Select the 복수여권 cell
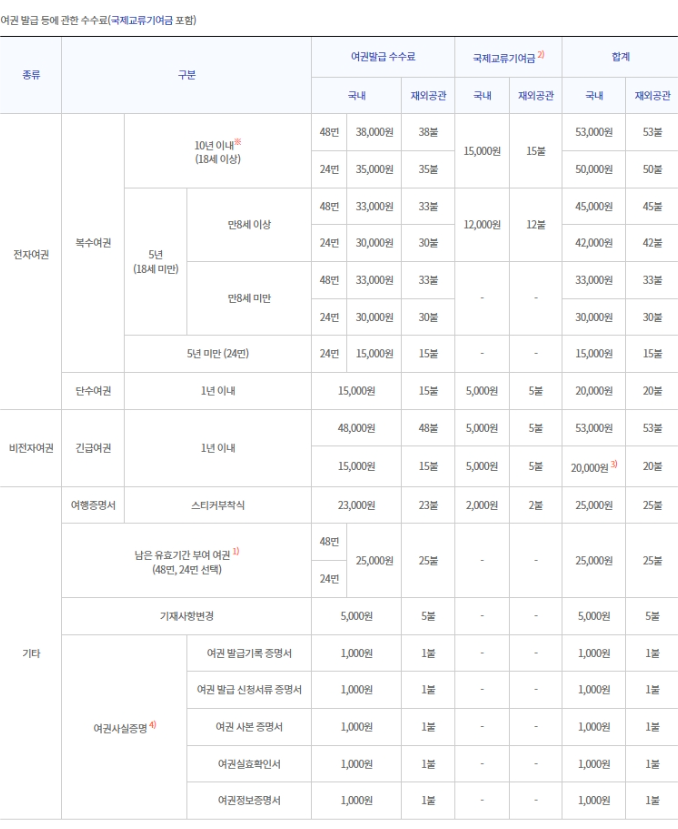The height and width of the screenshot is (829, 678). (x=93, y=243)
